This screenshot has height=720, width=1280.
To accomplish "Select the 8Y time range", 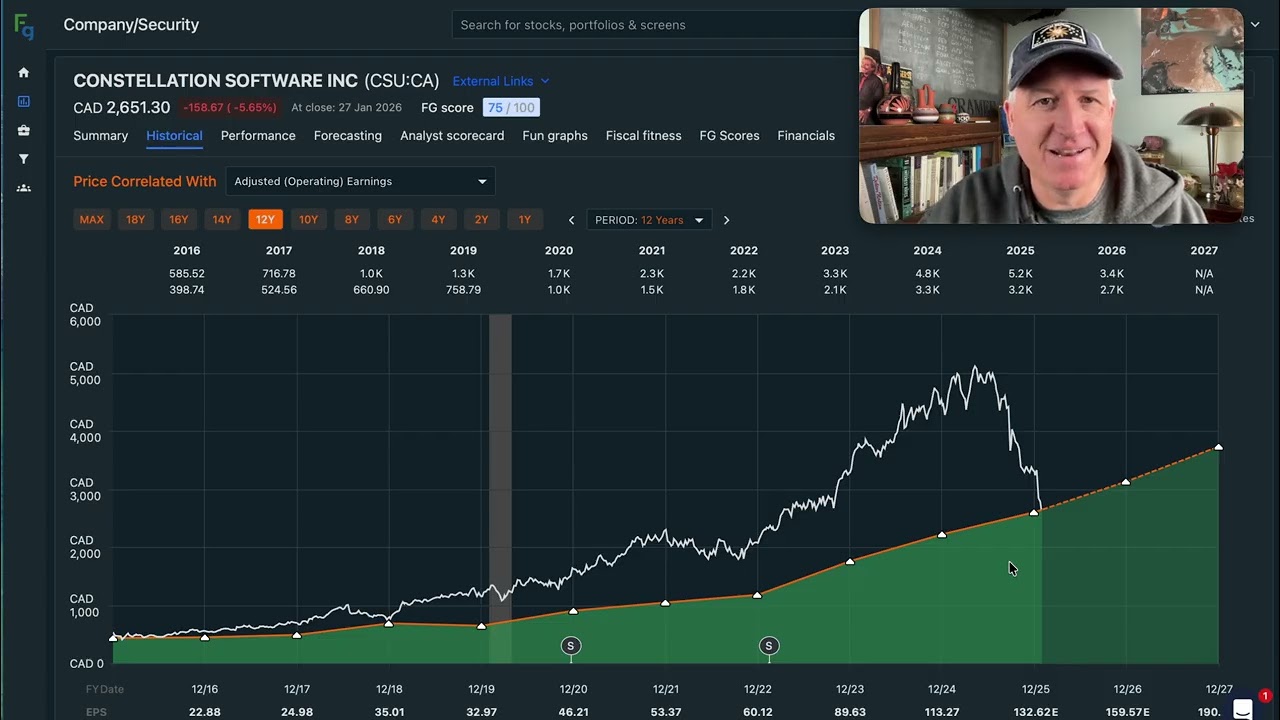I will pos(351,220).
